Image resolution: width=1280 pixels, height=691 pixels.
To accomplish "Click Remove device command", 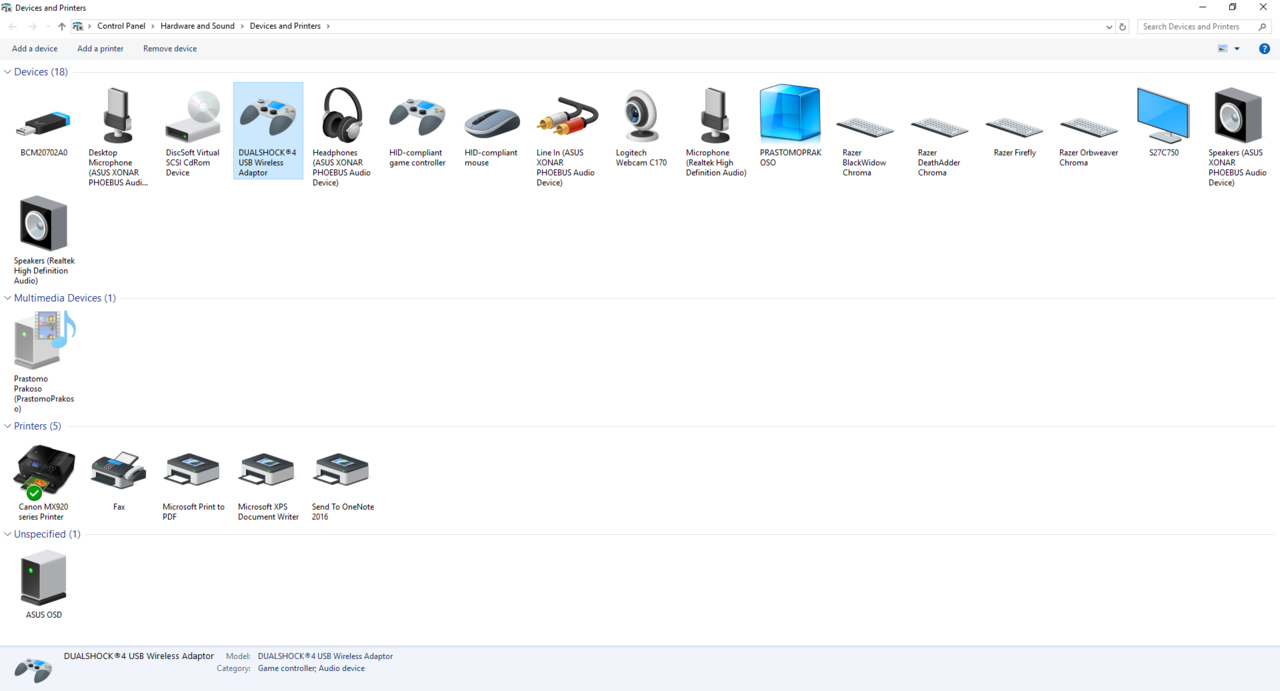I will point(170,49).
